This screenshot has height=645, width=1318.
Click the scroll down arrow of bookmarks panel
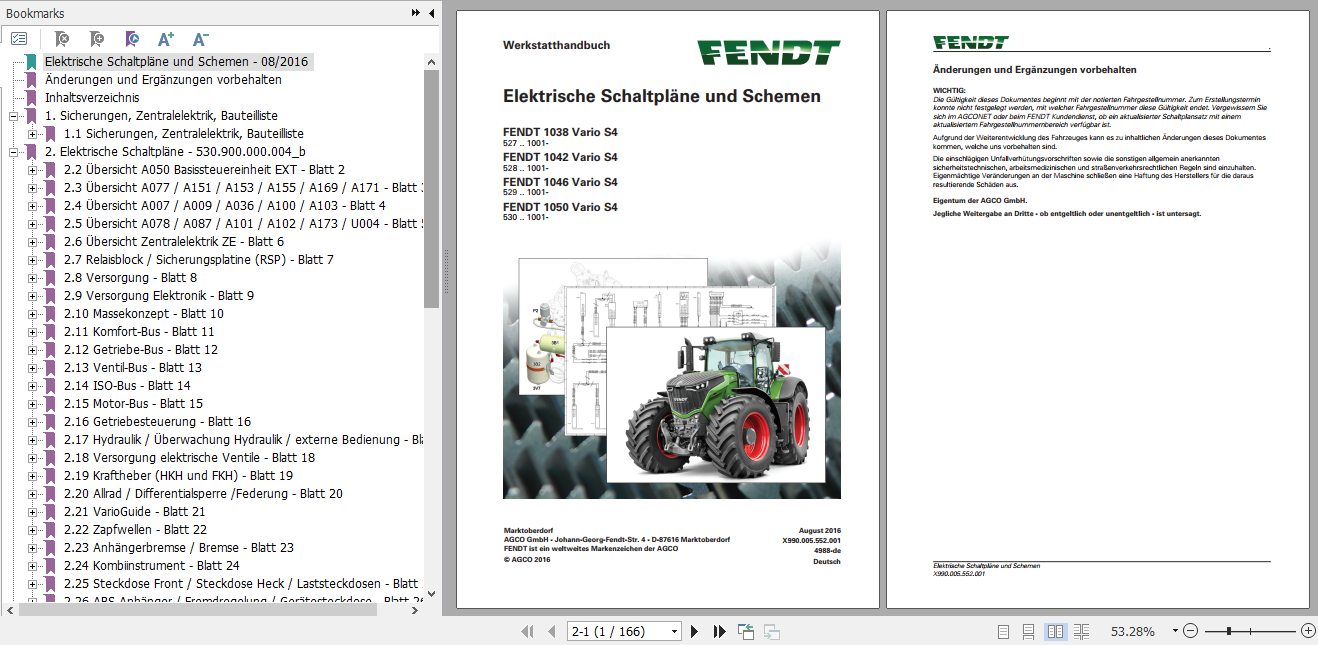[x=432, y=593]
